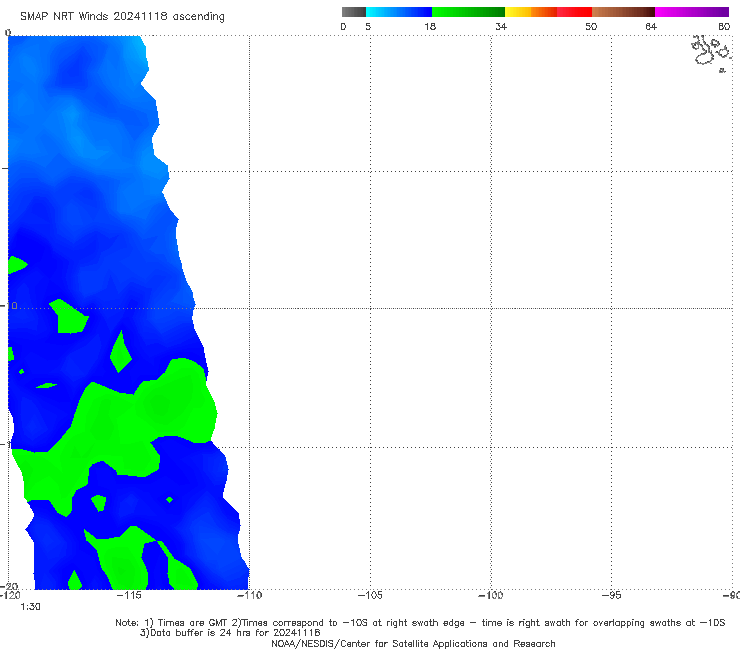
Task: Click the magenta 64-80 color bar segment
Action: [692, 12]
